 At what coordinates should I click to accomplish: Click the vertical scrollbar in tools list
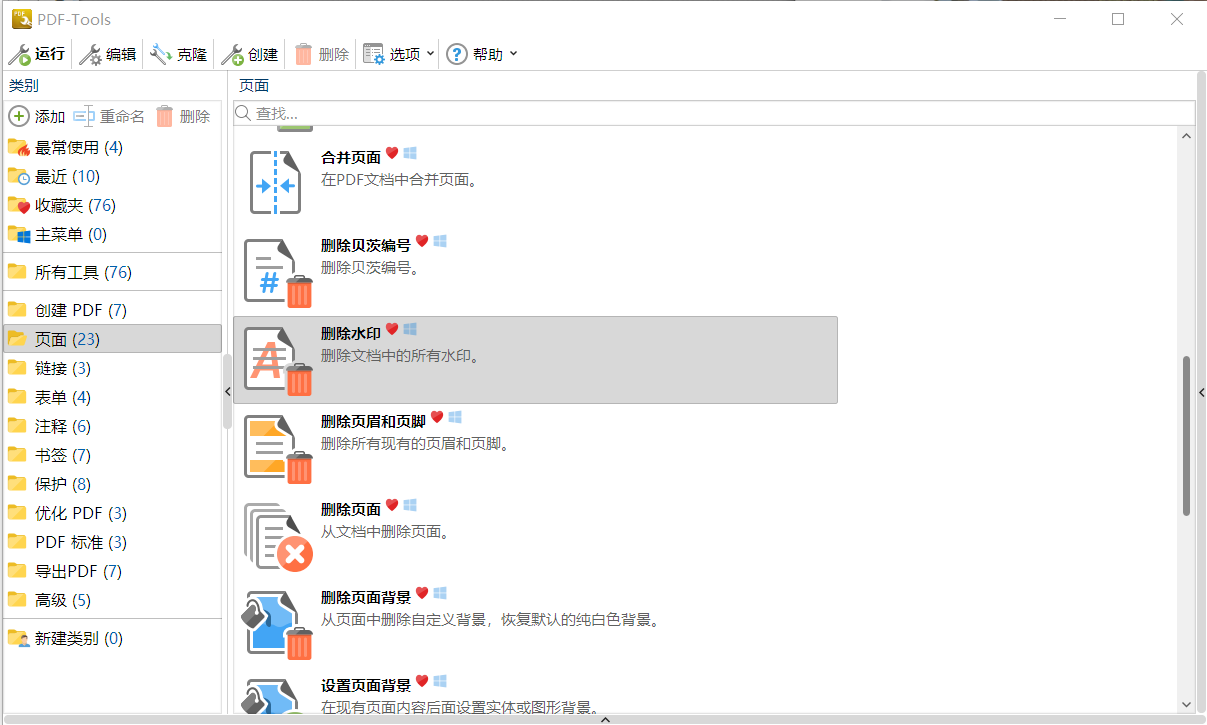click(1187, 435)
